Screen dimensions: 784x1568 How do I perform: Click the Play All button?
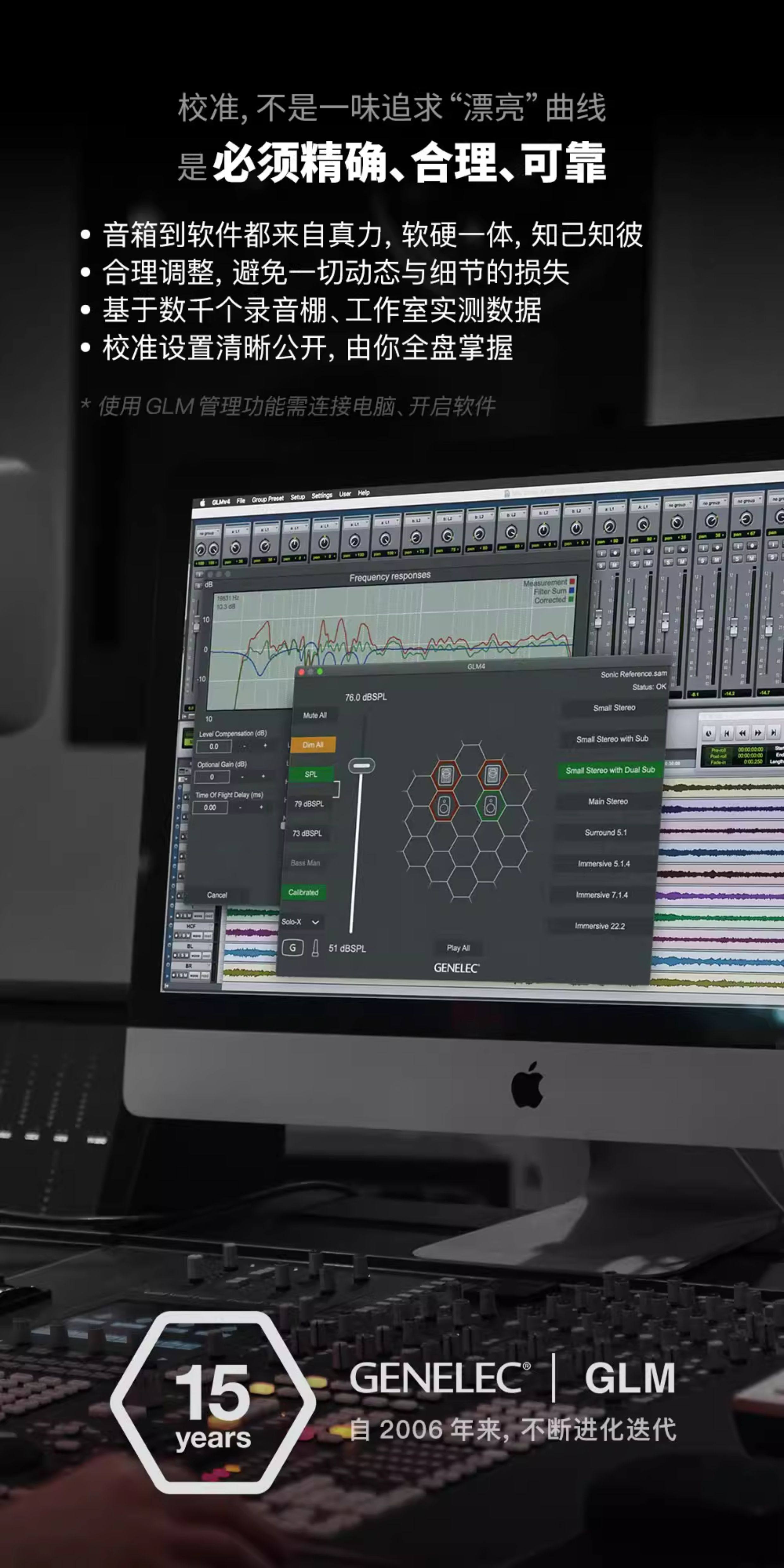point(458,948)
